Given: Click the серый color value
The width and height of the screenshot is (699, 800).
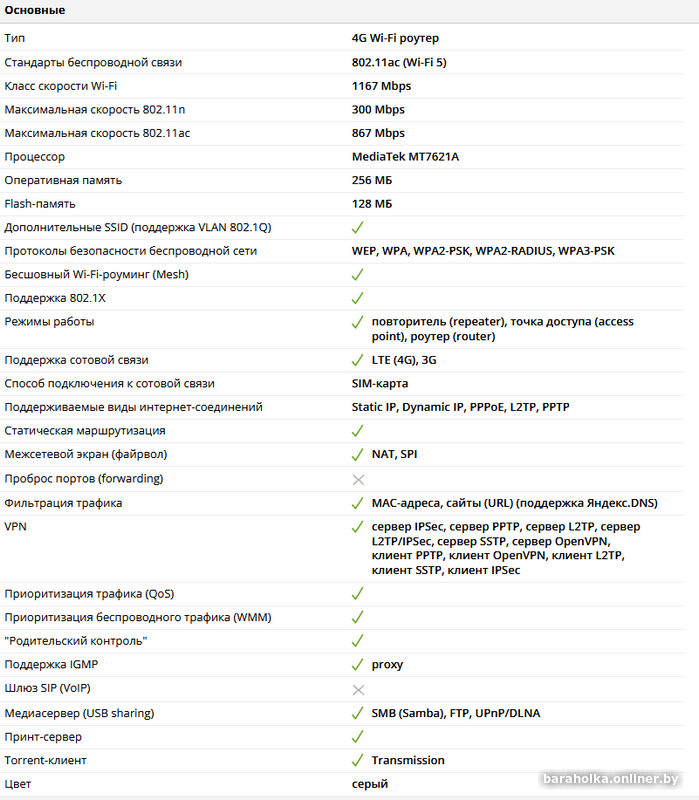Looking at the screenshot, I should (369, 784).
